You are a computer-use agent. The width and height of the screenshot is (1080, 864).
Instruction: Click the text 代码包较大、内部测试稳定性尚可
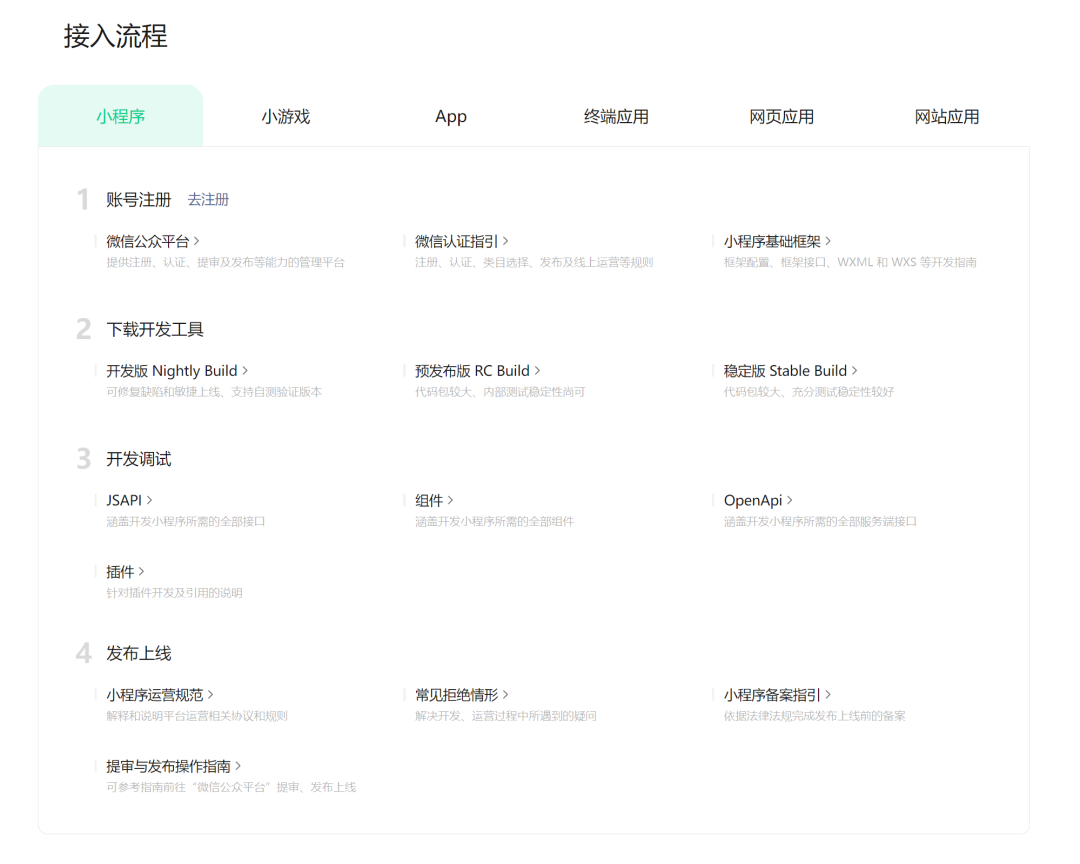(500, 392)
